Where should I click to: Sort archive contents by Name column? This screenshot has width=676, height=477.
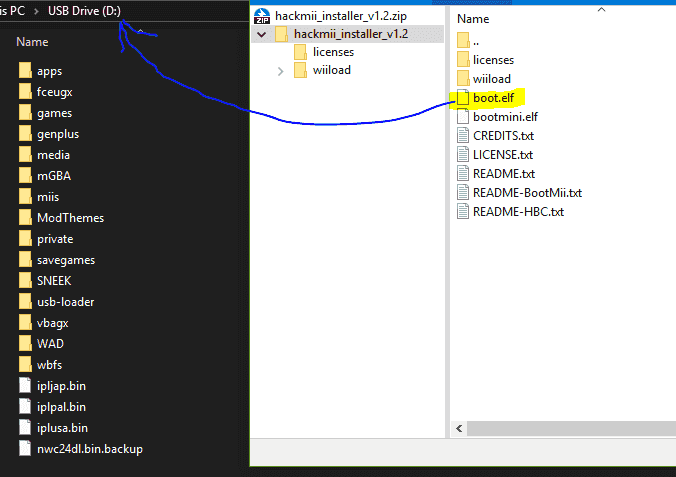pyautogui.click(x=473, y=19)
